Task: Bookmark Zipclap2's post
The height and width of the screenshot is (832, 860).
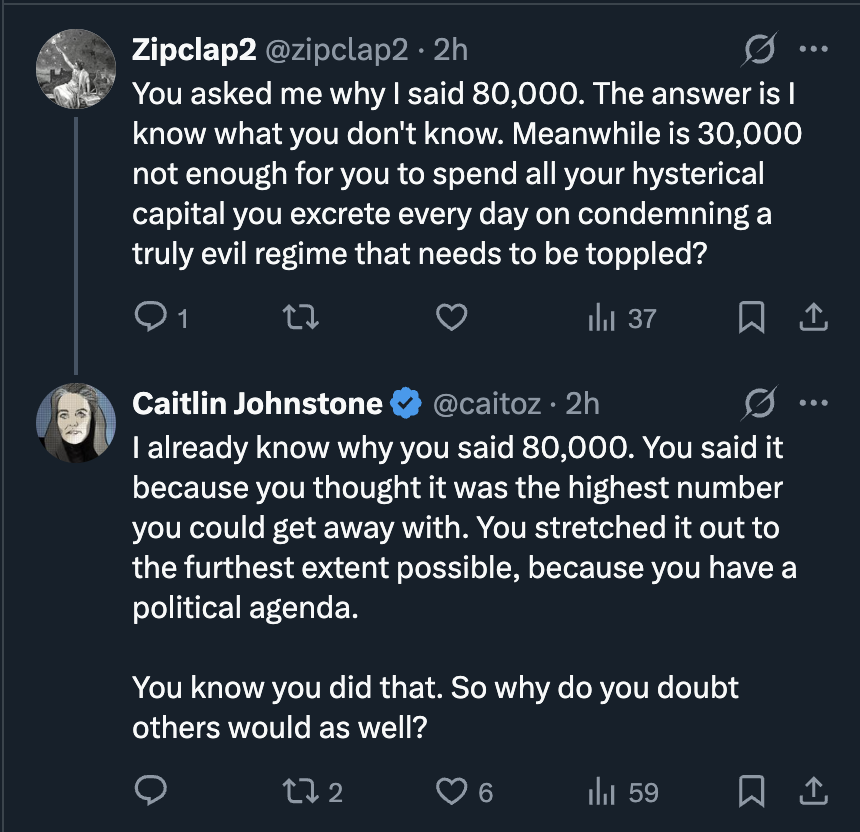Action: tap(751, 318)
